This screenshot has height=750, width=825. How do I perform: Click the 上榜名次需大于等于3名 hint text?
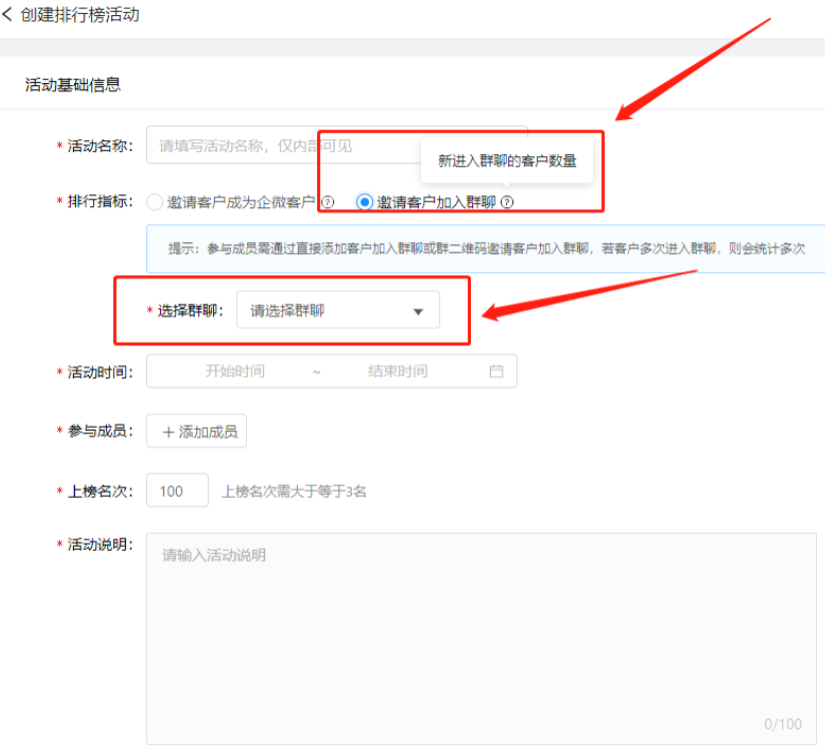coord(294,491)
